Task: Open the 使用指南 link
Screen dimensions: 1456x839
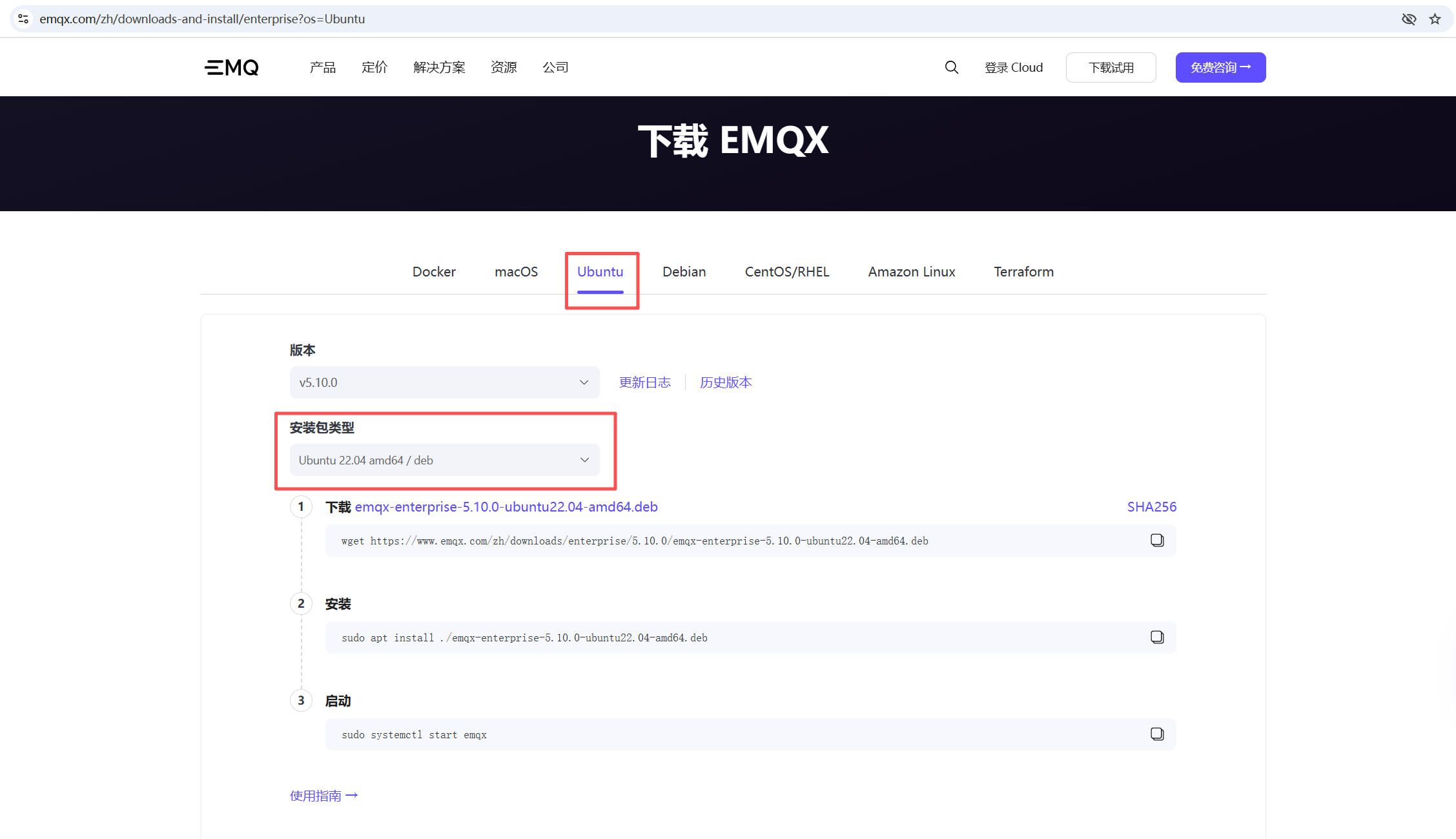Action: [x=323, y=796]
